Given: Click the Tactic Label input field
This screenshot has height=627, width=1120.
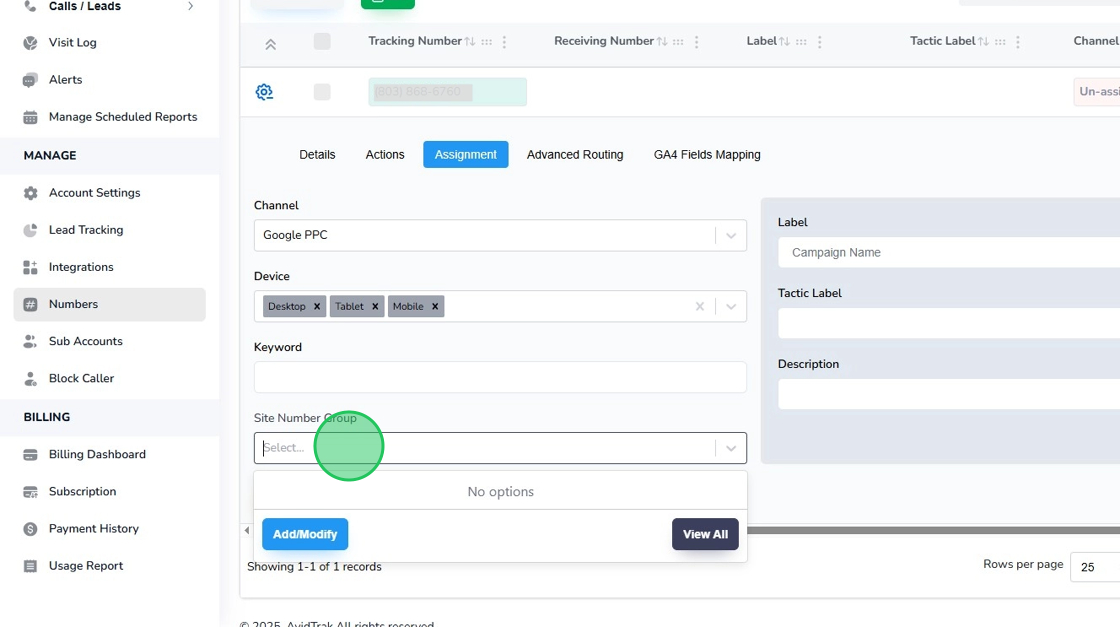Looking at the screenshot, I should tap(949, 323).
